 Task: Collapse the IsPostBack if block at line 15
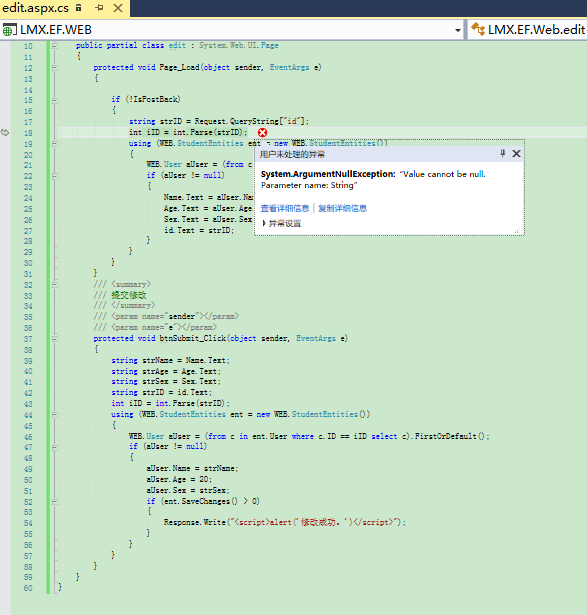tap(55, 100)
